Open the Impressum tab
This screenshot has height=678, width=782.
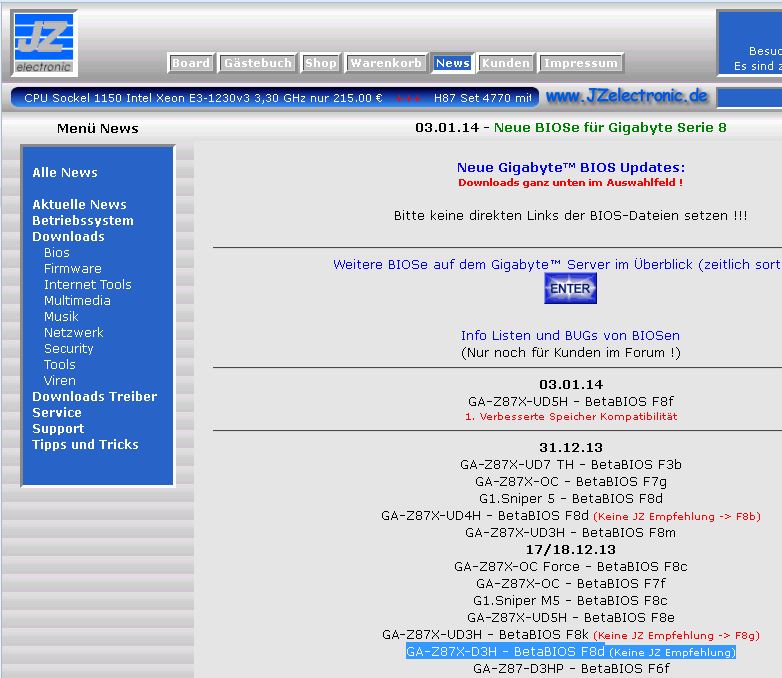point(581,63)
